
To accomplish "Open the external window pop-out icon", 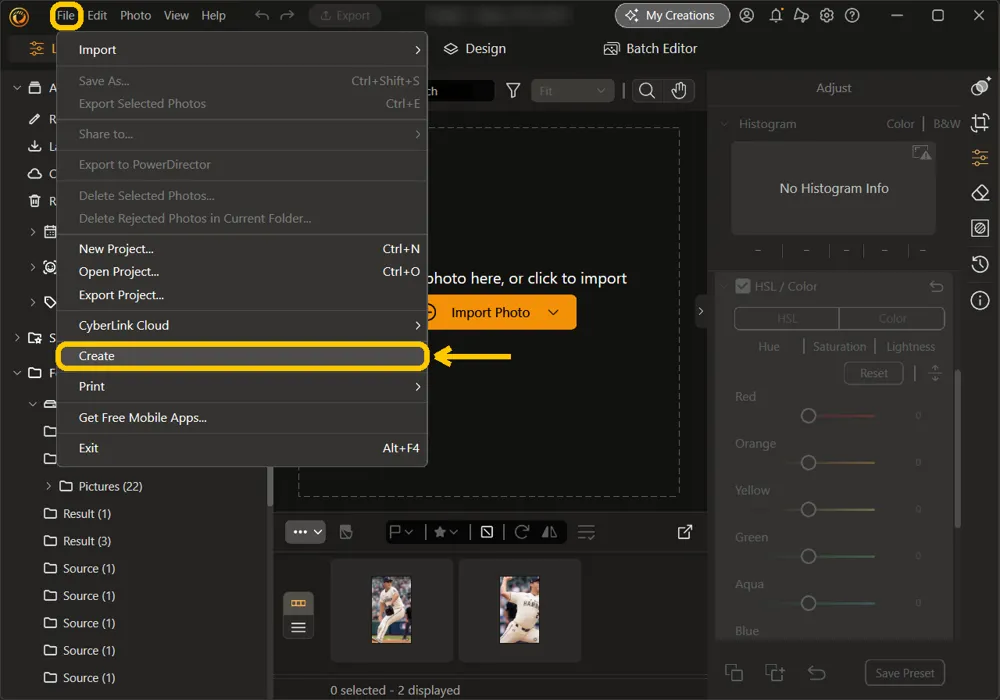I will click(x=684, y=532).
